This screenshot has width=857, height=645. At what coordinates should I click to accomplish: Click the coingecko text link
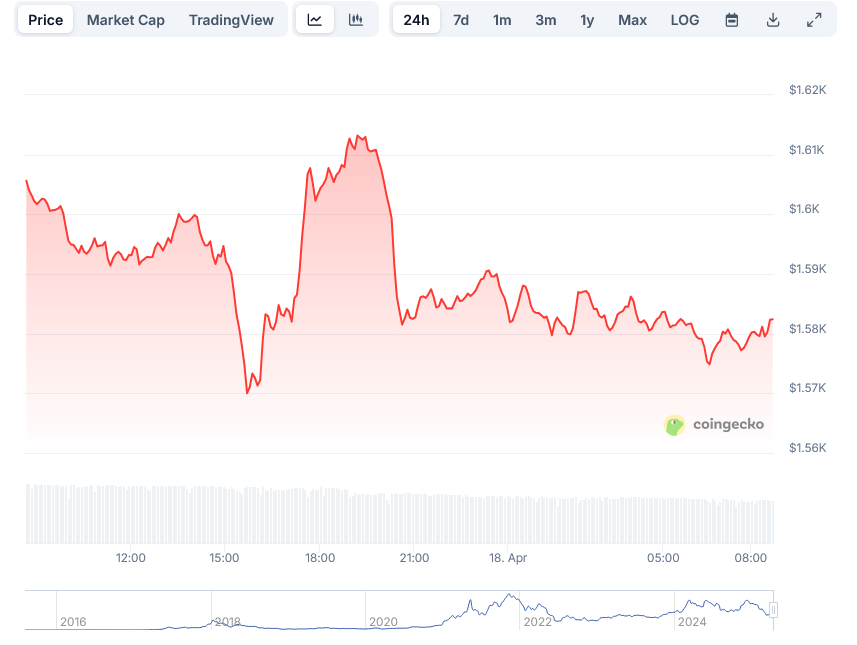727,424
